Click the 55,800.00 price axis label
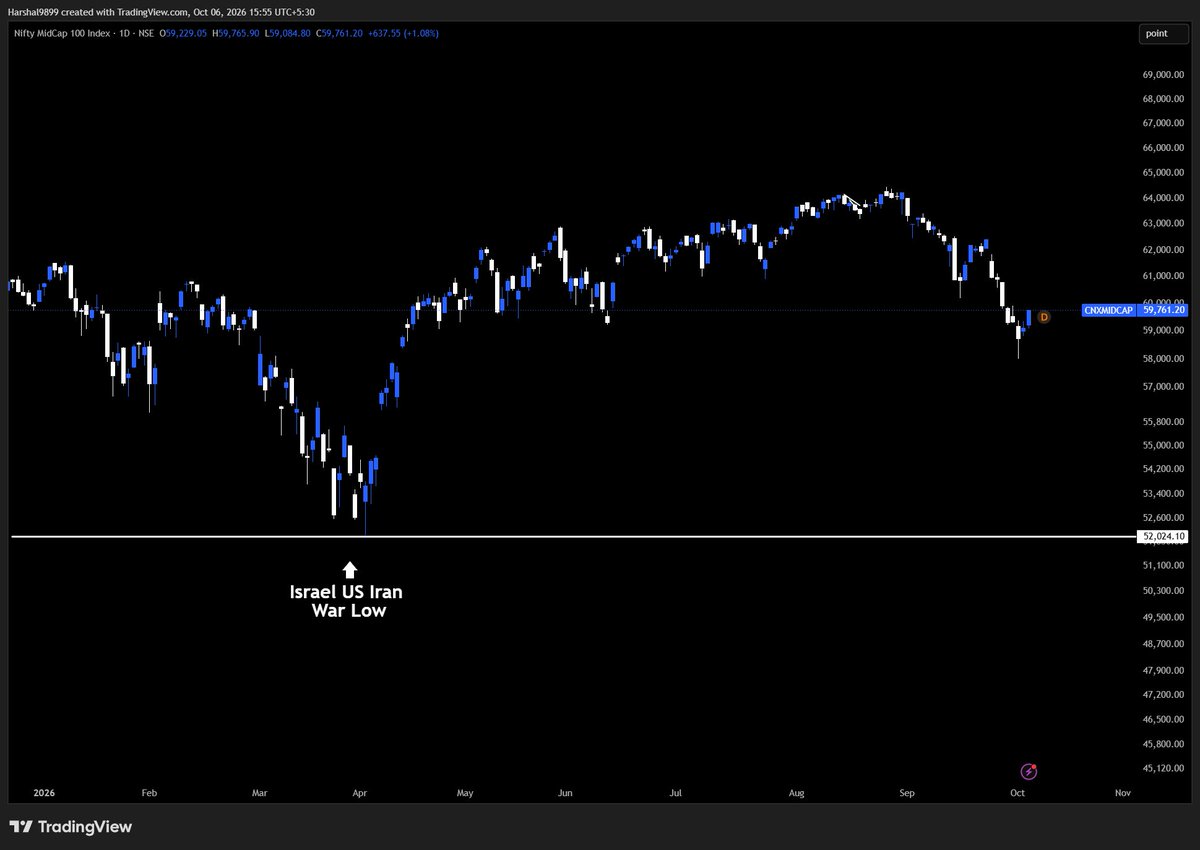The width and height of the screenshot is (1200, 850). 1164,422
